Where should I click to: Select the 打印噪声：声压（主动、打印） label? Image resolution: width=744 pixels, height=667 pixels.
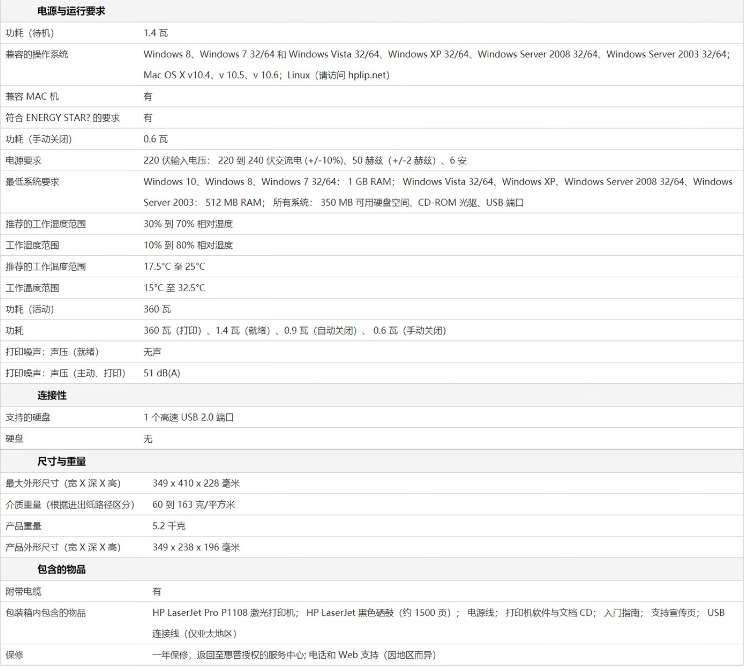(x=65, y=373)
